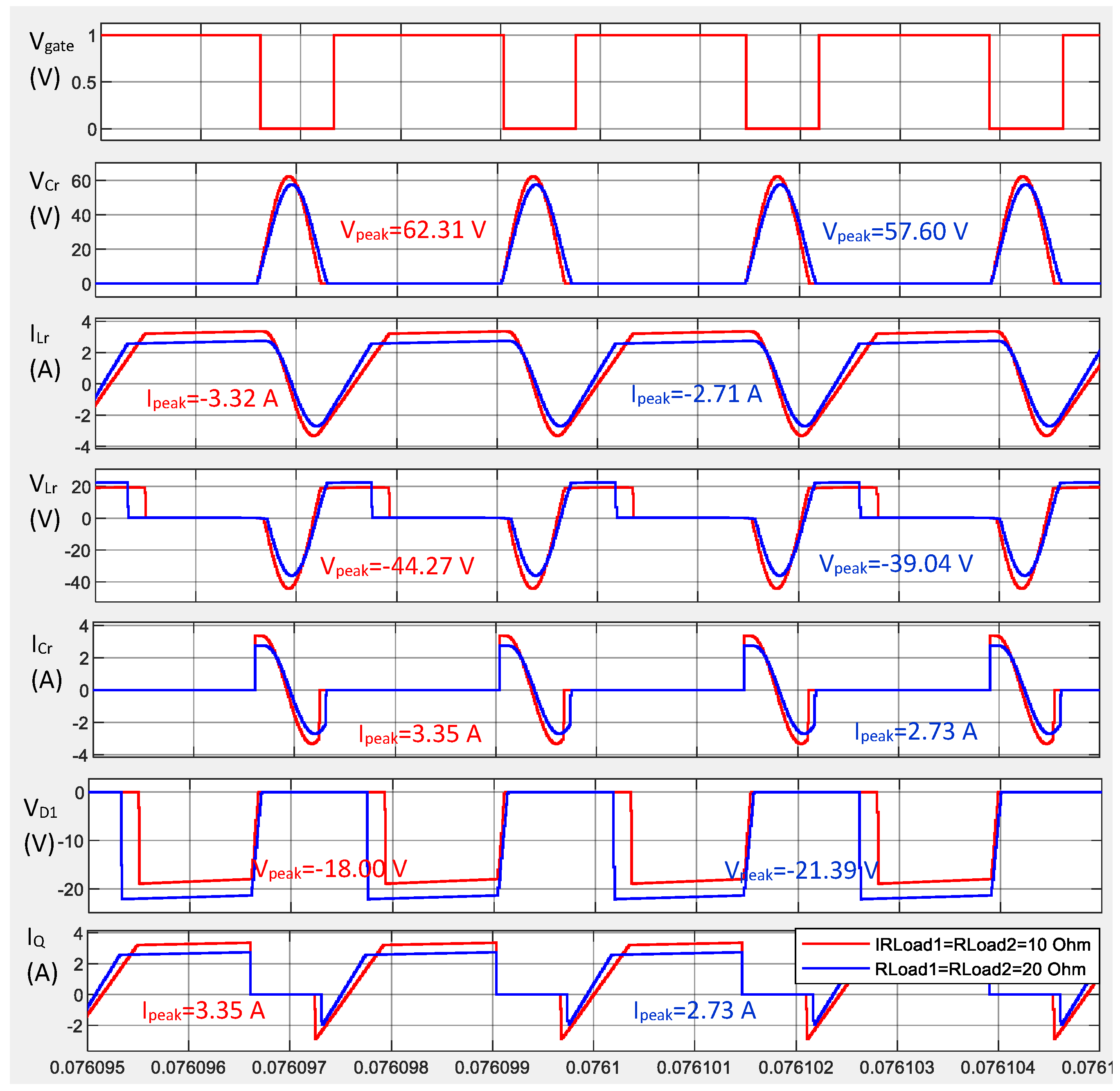Click the Vpeak=62.31 V annotation

coord(413,230)
